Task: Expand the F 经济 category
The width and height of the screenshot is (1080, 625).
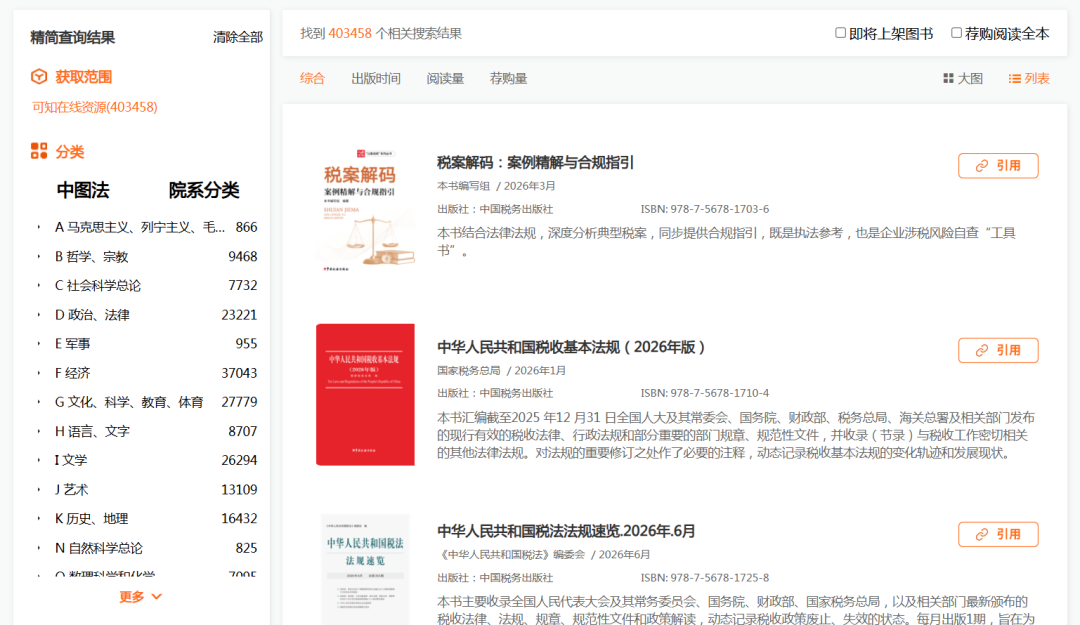Action: coord(39,373)
